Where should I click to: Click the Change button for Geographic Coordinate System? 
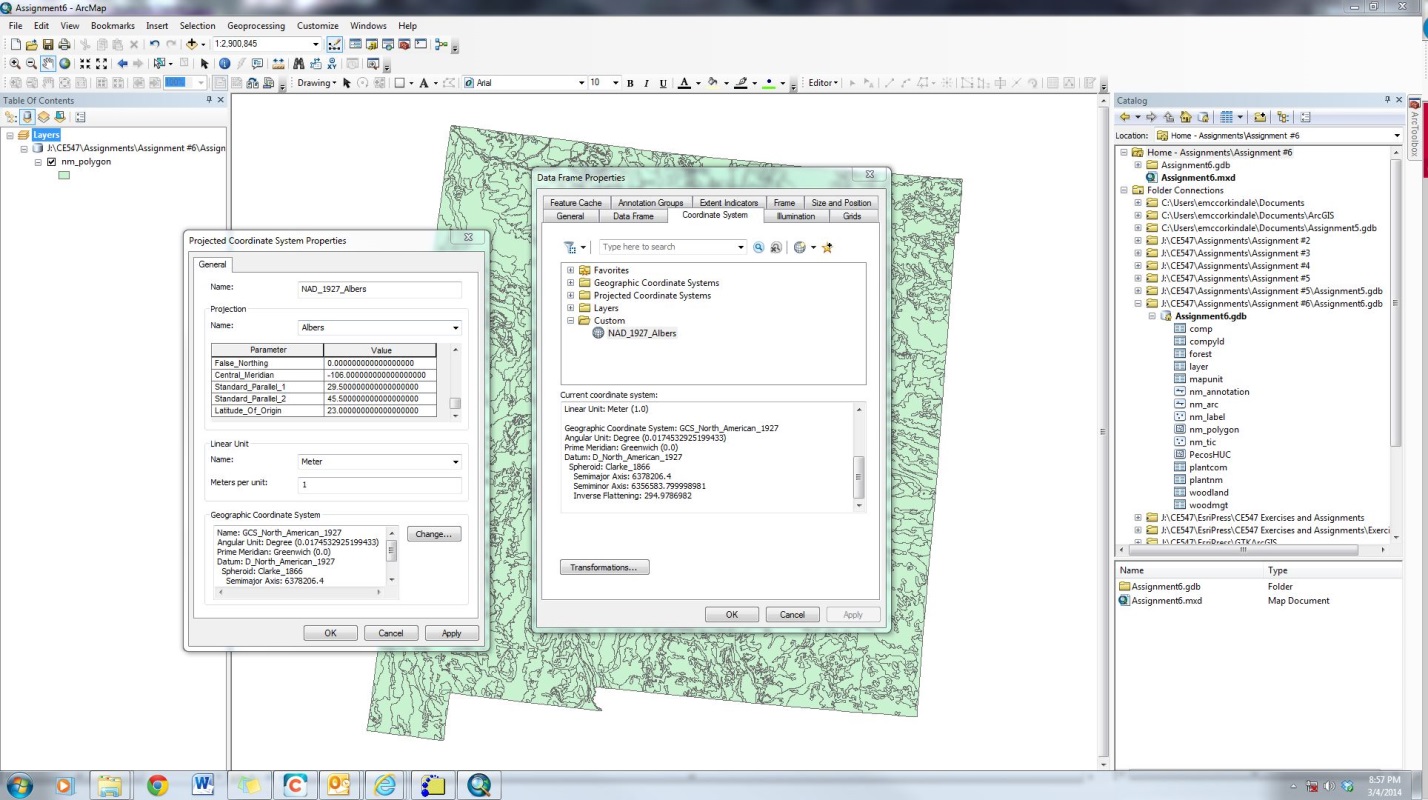coord(434,534)
